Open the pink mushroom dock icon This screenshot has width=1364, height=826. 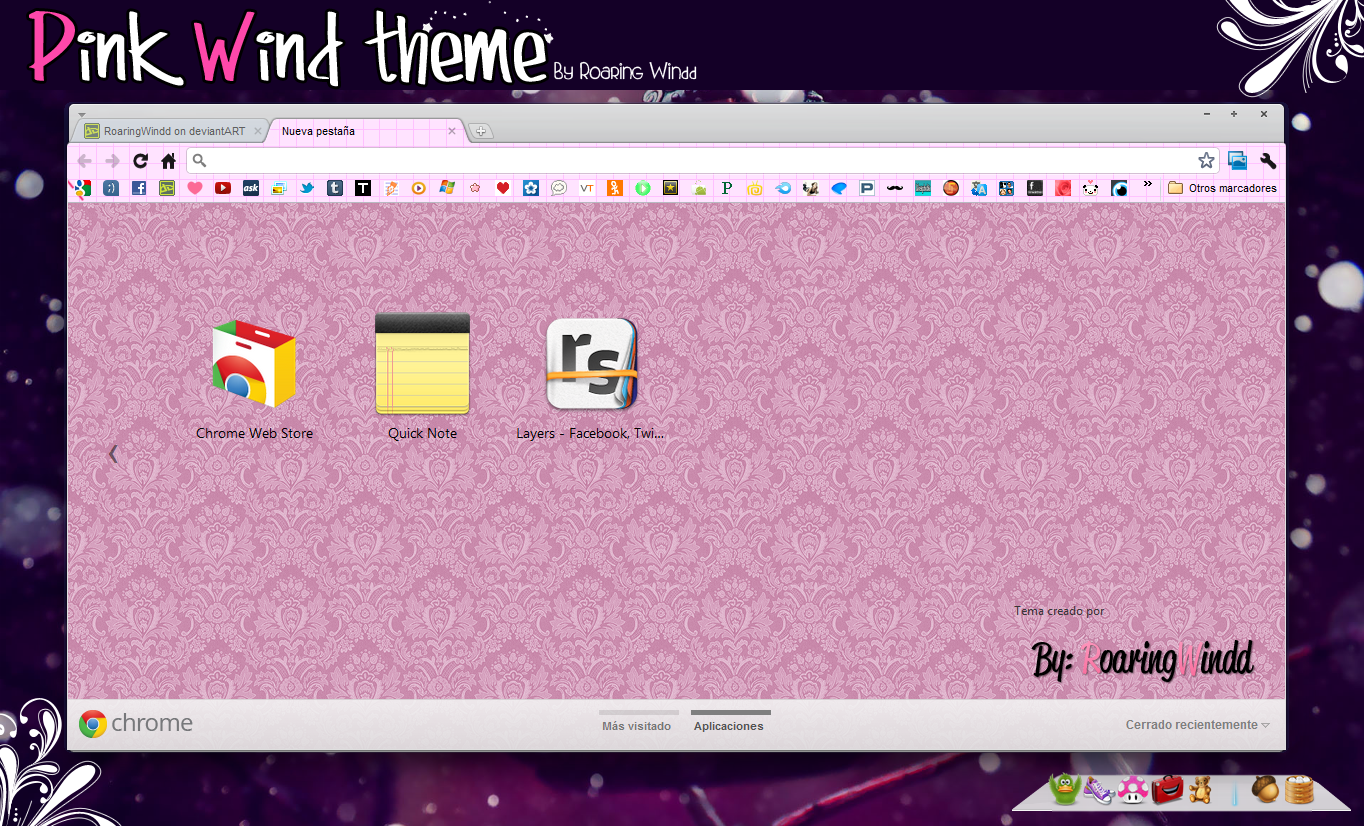point(1132,789)
